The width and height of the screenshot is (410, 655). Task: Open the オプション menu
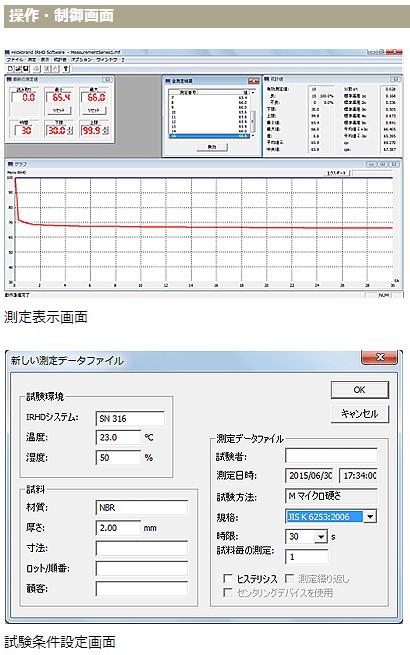[x=81, y=60]
